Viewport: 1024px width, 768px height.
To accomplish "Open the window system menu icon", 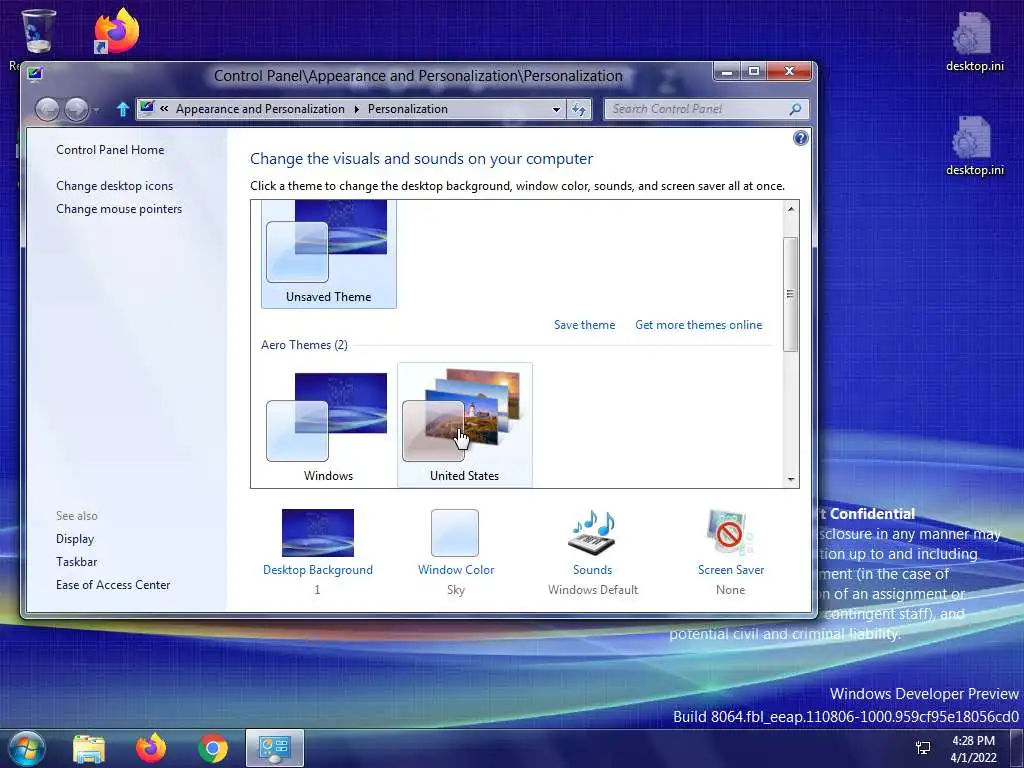I will (35, 74).
